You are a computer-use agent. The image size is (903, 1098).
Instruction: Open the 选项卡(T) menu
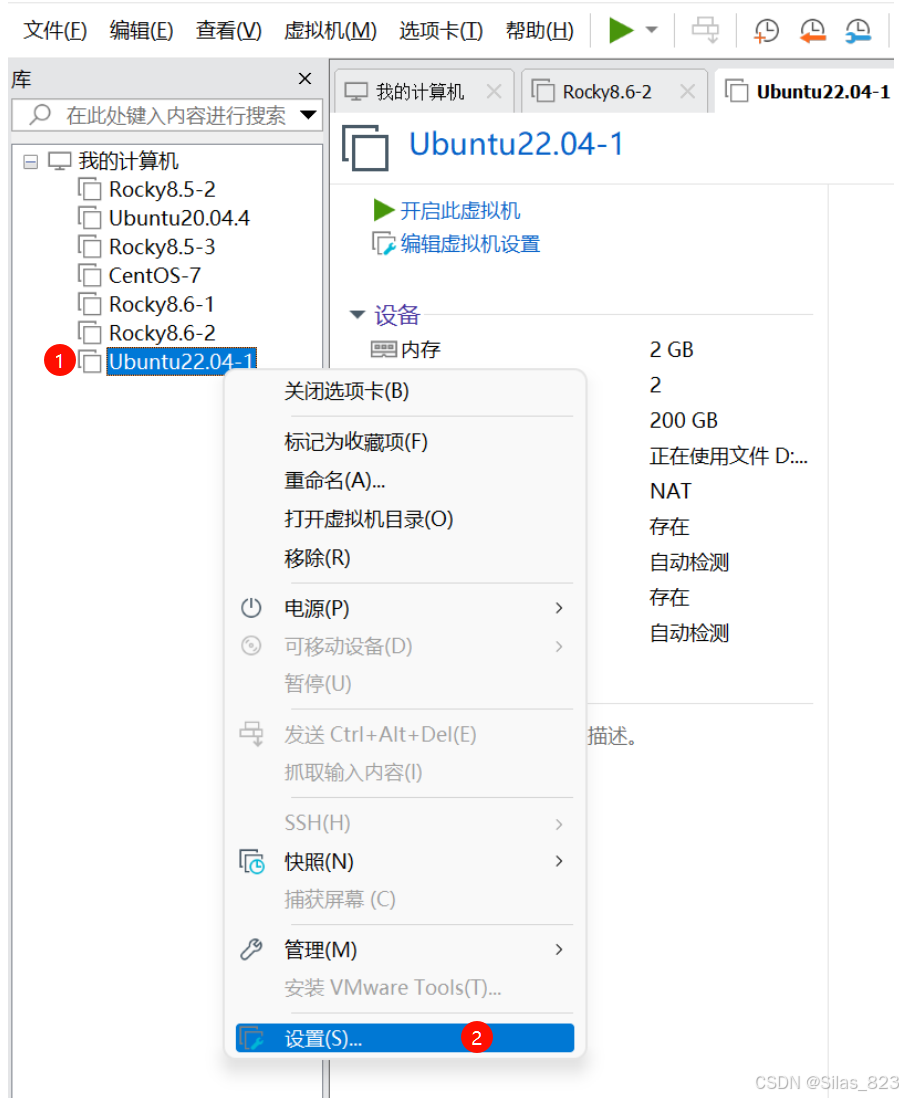click(440, 31)
